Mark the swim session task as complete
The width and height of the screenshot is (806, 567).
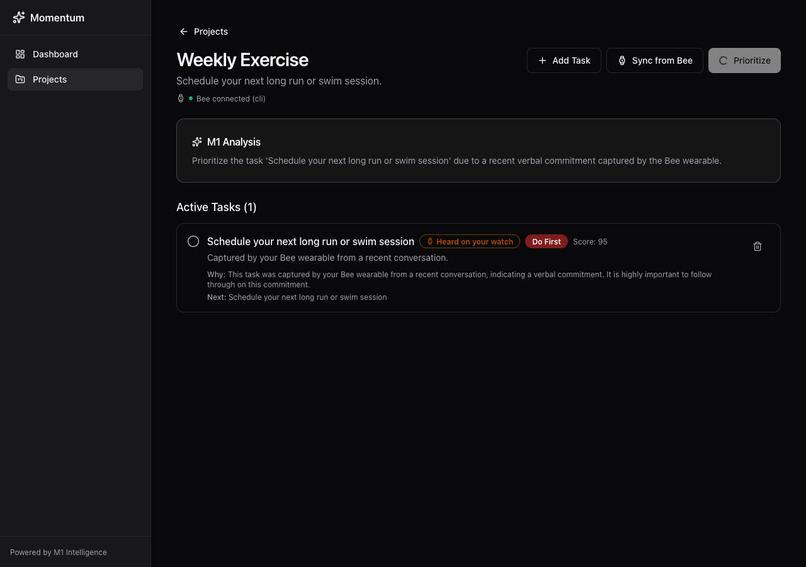pos(193,242)
